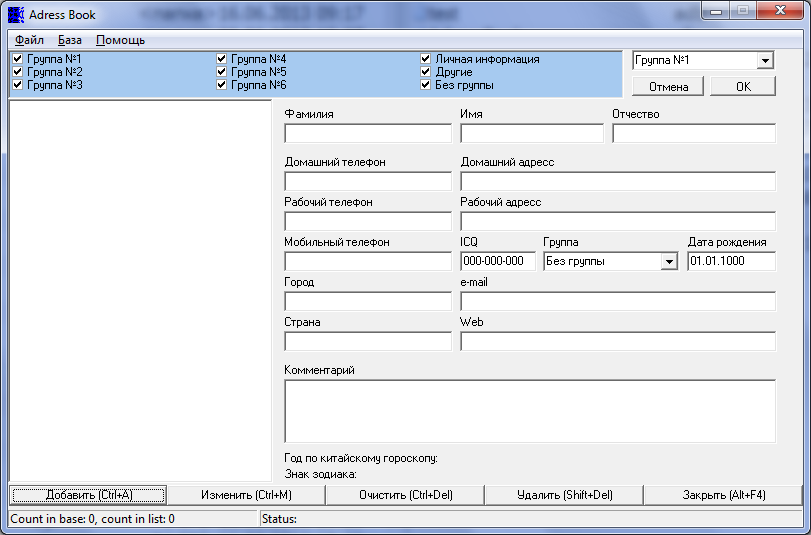This screenshot has height=535, width=811.
Task: Toggle the Без группы filter checkbox
Action: tap(426, 85)
